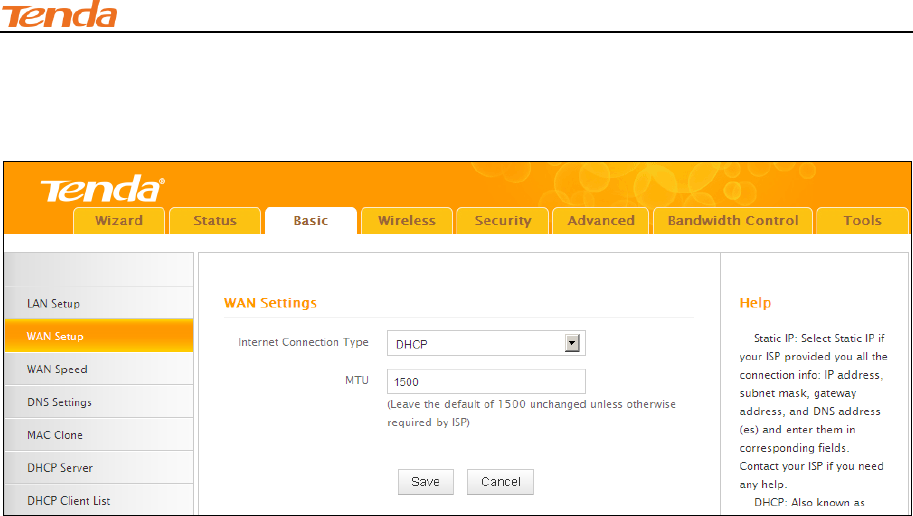Click the dropdown arrow beside DHCP
This screenshot has width=913, height=516.
click(572, 344)
